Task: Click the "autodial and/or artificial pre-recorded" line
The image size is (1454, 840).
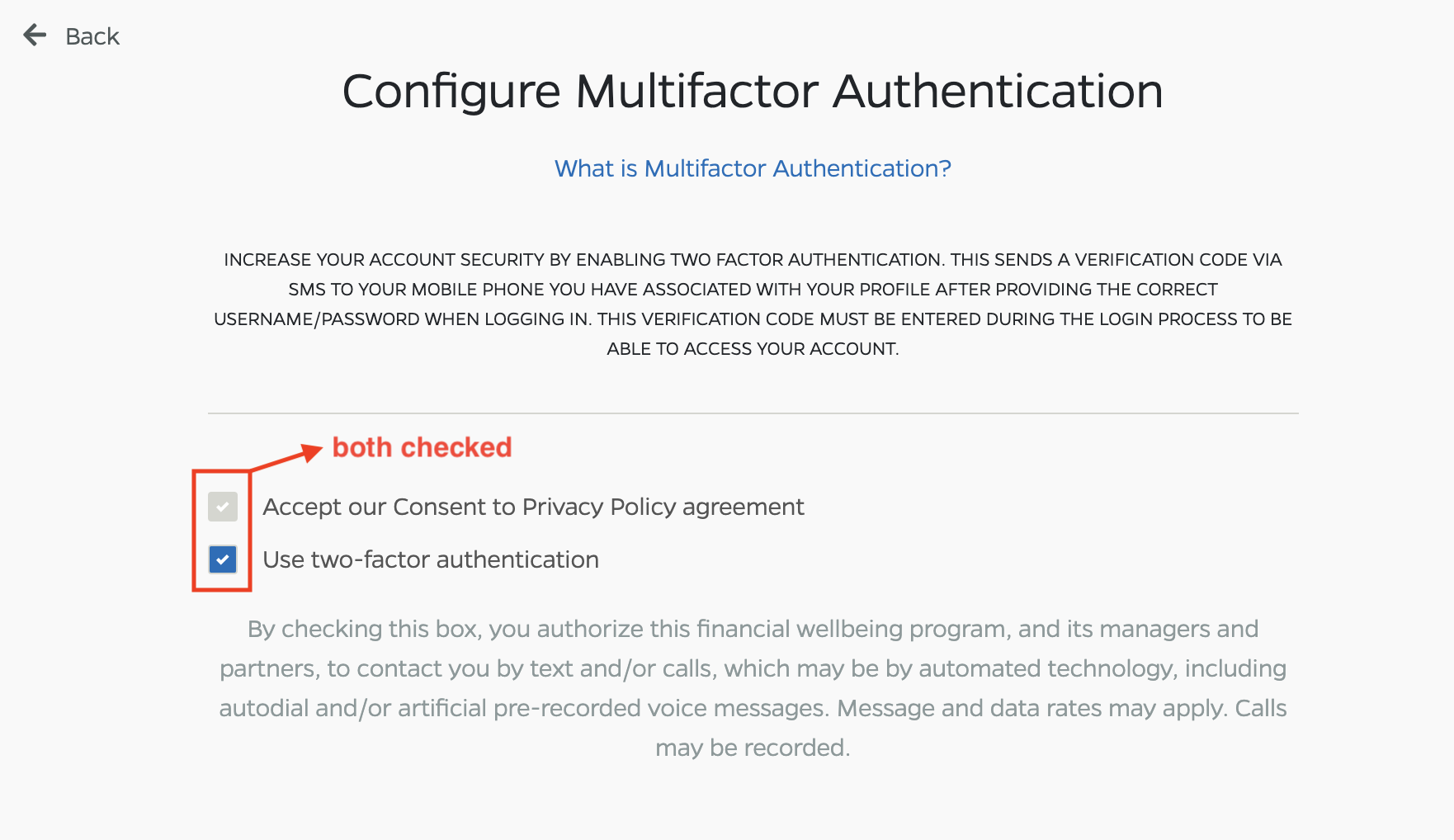Action: (x=753, y=708)
